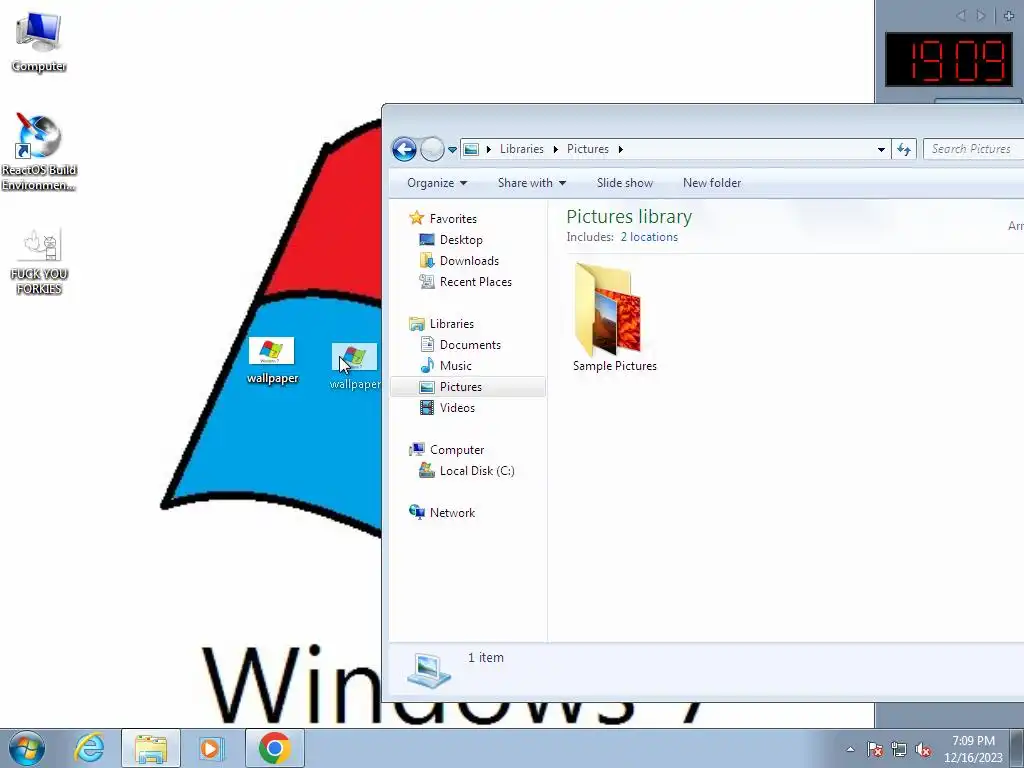Image resolution: width=1024 pixels, height=768 pixels.
Task: Open the Action Center flag icon
Action: (875, 749)
